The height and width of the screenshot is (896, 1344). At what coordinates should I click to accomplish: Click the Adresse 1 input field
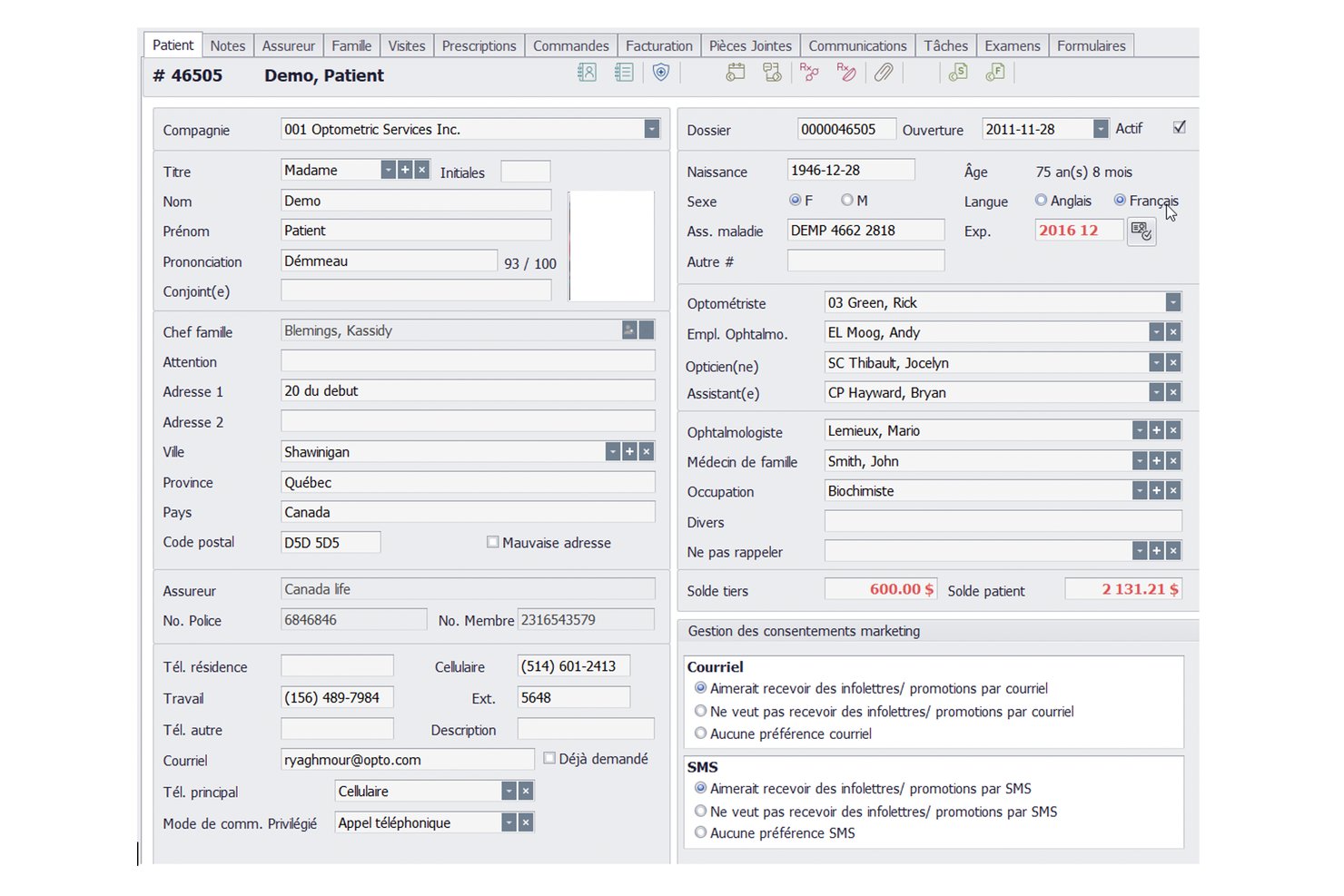pos(468,391)
